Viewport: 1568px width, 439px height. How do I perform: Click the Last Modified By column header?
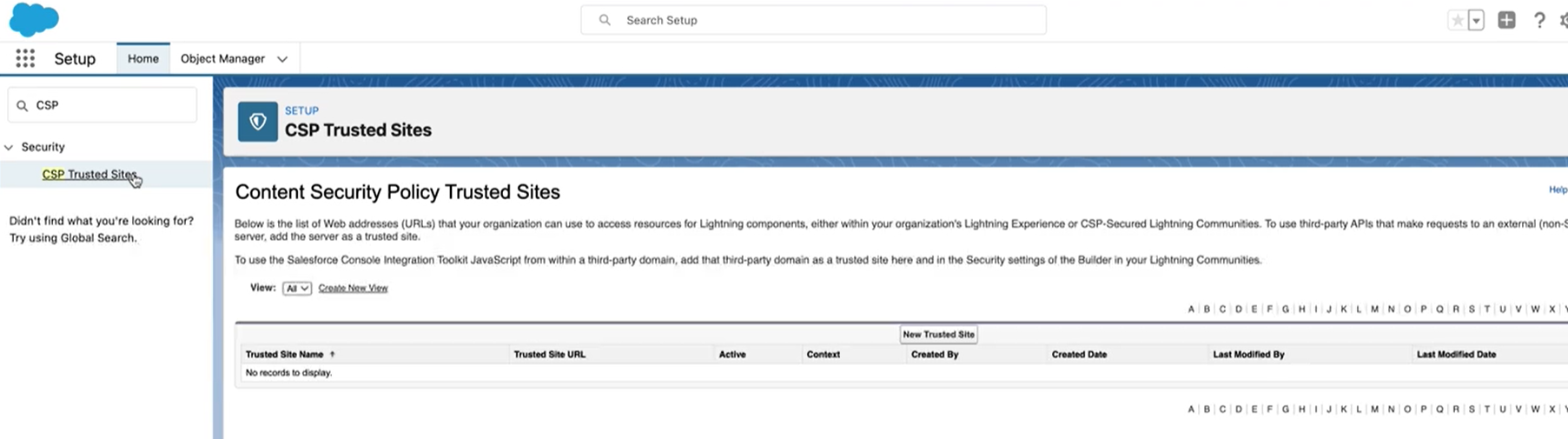pyautogui.click(x=1248, y=355)
